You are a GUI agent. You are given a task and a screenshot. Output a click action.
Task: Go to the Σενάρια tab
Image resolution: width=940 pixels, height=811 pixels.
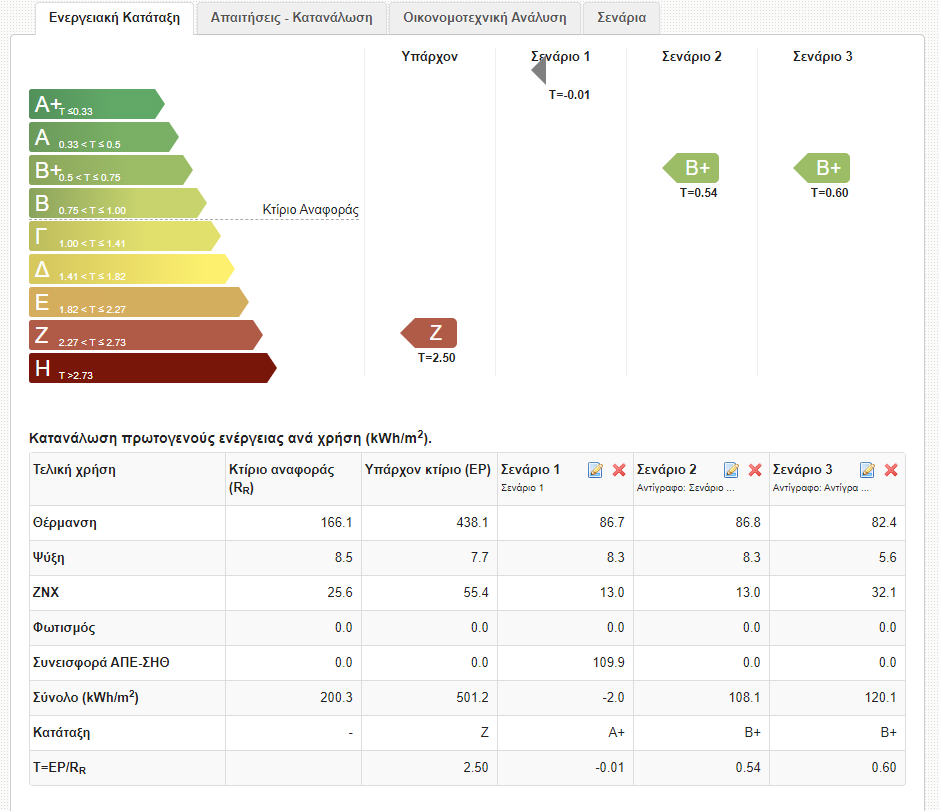[621, 18]
